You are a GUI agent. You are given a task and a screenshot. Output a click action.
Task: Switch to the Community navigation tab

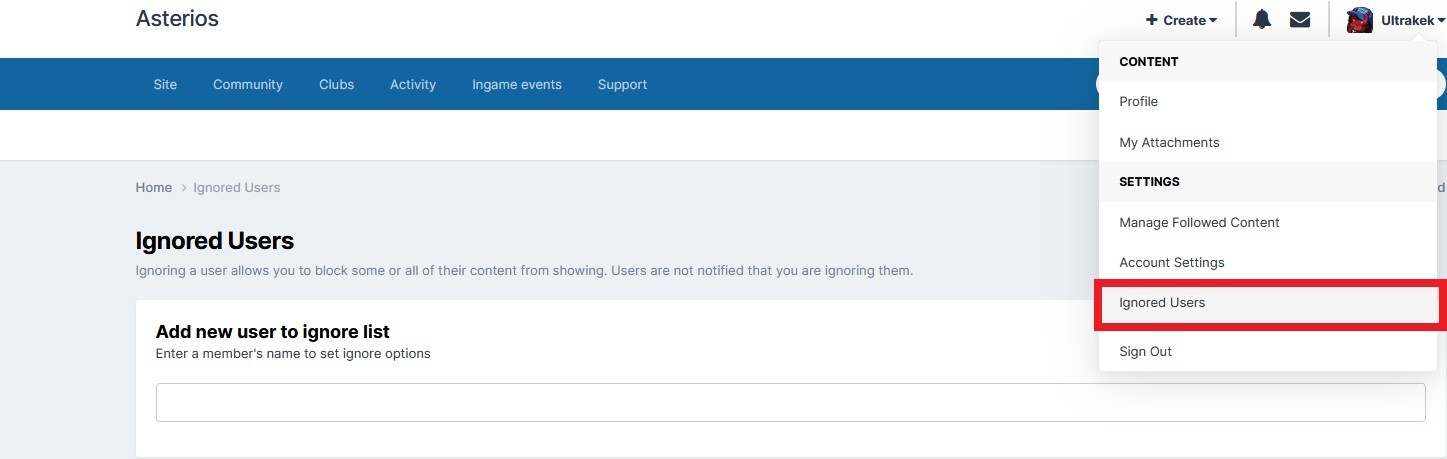click(x=248, y=85)
